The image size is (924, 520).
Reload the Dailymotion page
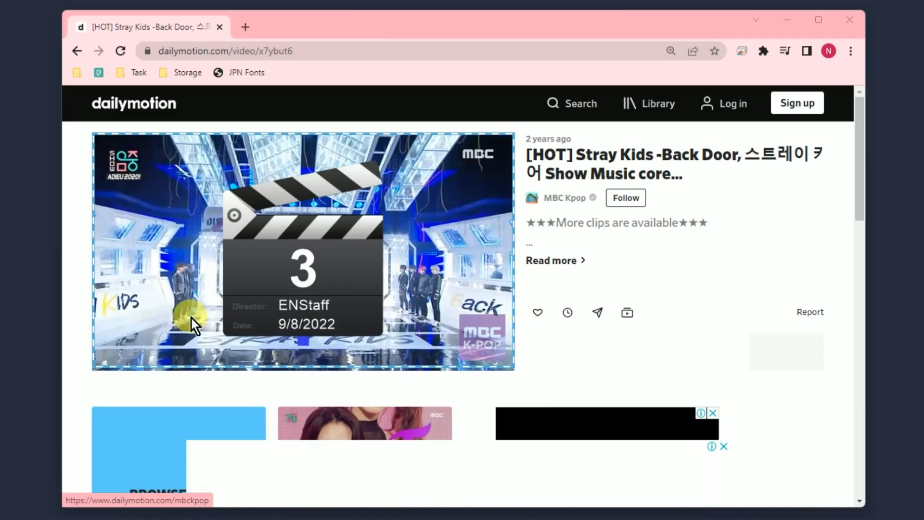pos(120,51)
